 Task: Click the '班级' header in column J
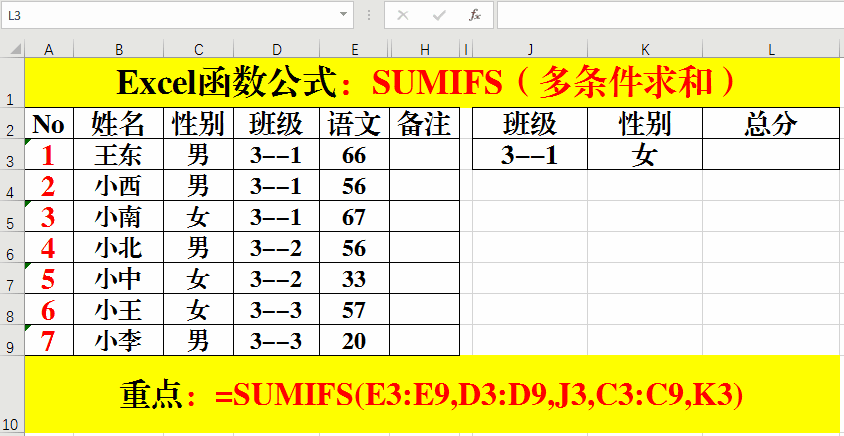[530, 124]
